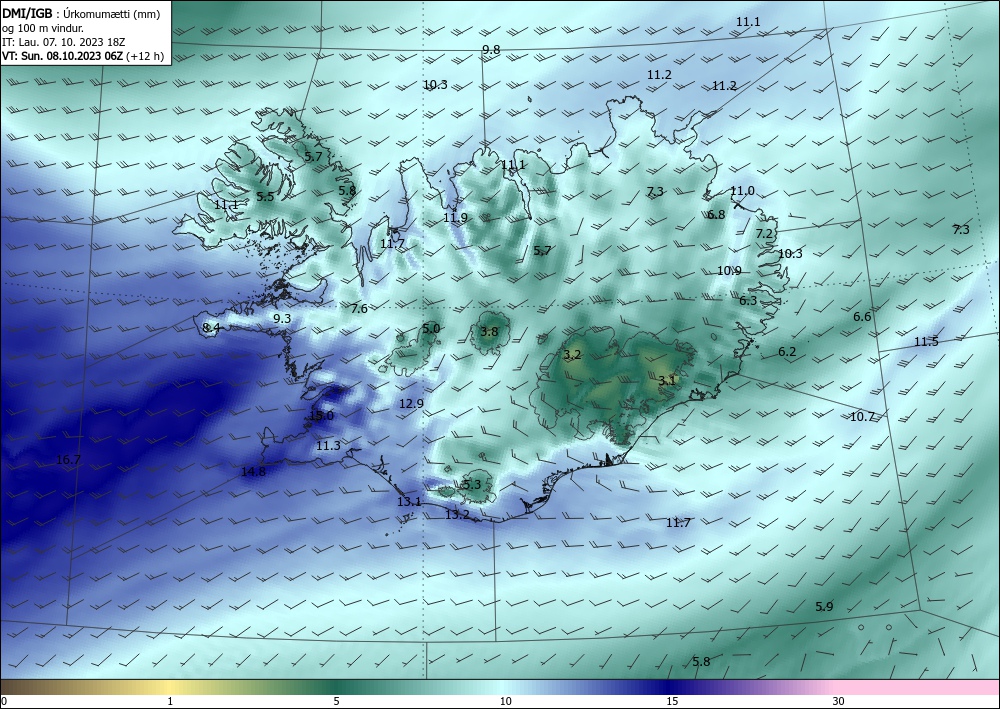Screen dimensions: 1000x709
Task: Select the 'Úrkomumætti (mm)' heading text
Action: click(112, 14)
